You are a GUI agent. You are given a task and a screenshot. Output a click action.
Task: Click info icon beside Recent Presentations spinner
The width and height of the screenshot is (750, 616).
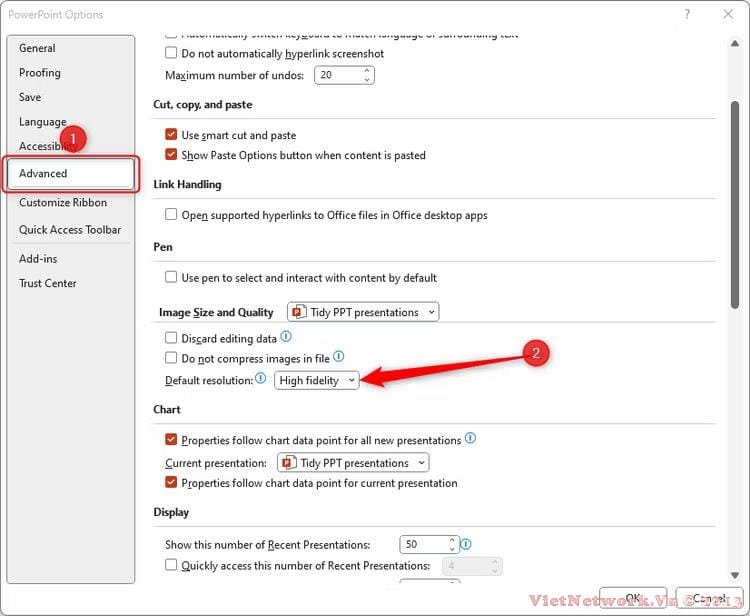click(x=466, y=544)
